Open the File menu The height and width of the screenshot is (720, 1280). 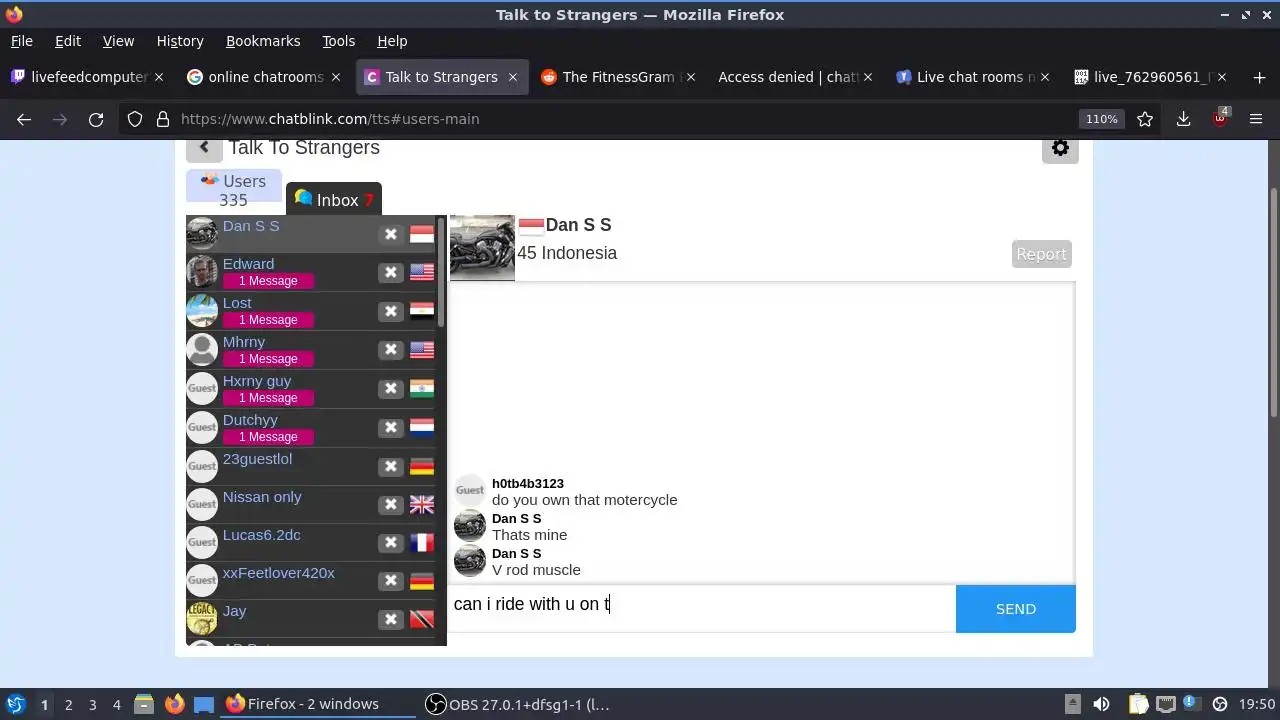coord(21,41)
